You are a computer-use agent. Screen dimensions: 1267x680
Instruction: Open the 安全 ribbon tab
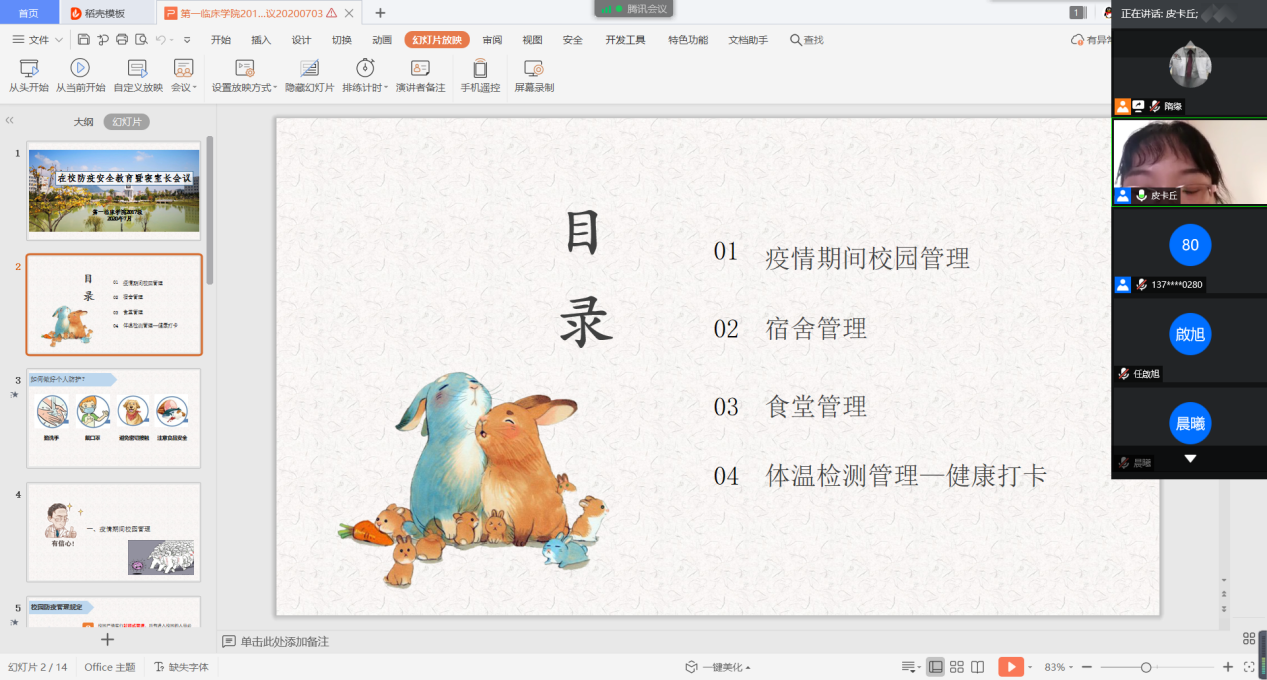(573, 40)
